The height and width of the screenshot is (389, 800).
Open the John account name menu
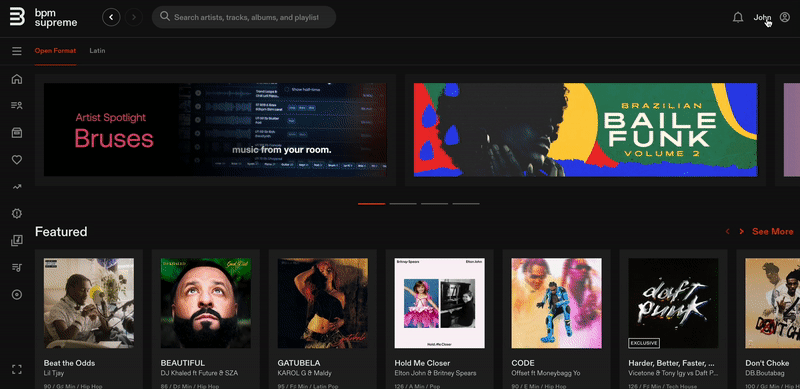tap(762, 17)
